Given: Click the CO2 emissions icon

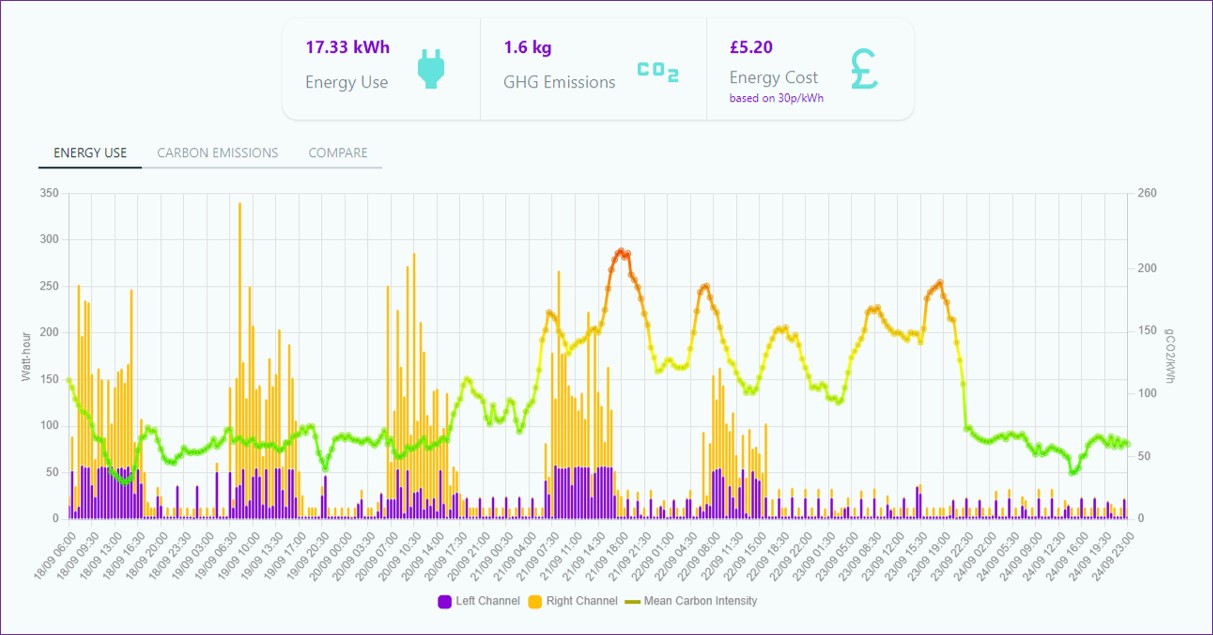Looking at the screenshot, I should point(658,72).
